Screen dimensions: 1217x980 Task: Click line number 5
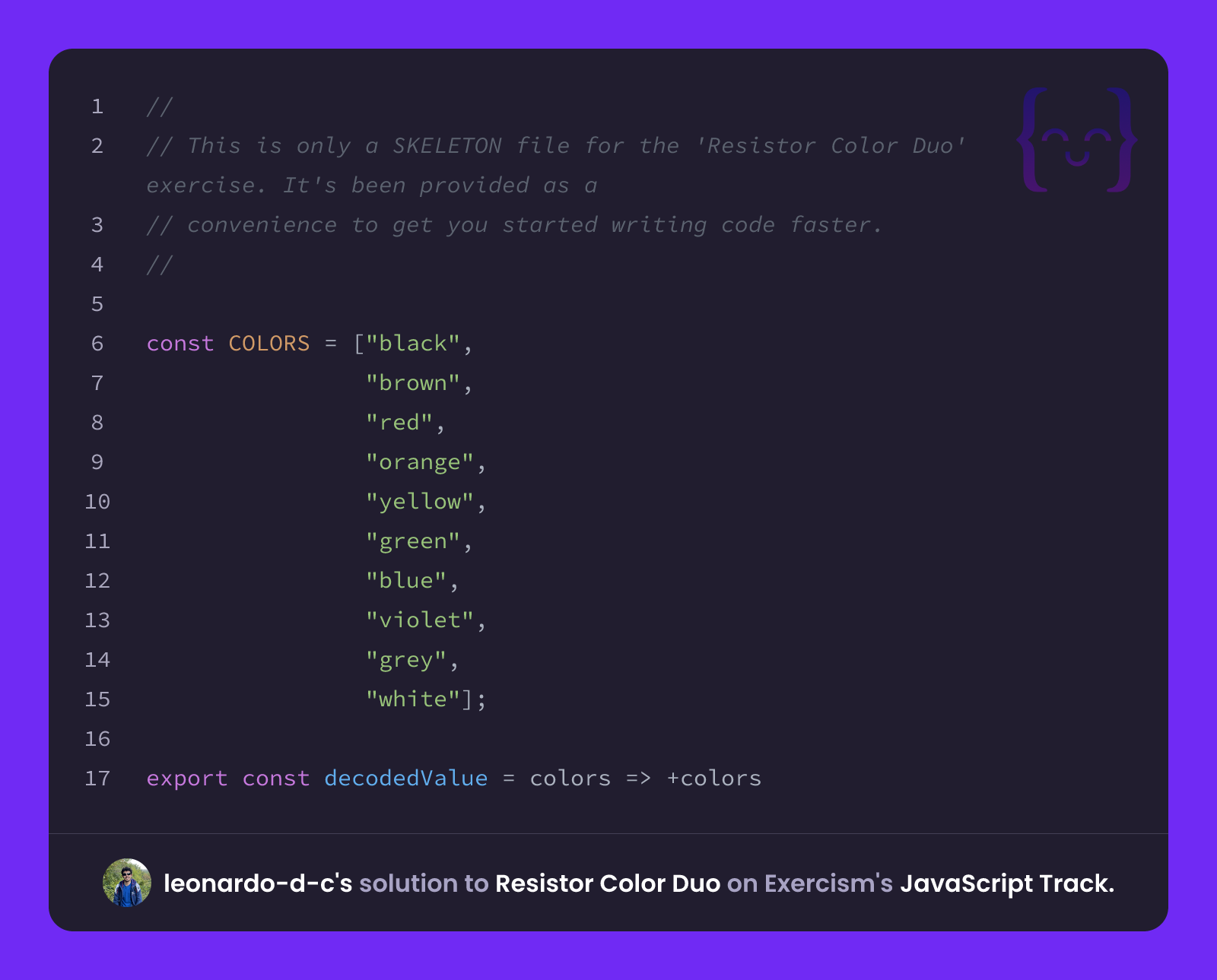pyautogui.click(x=97, y=304)
